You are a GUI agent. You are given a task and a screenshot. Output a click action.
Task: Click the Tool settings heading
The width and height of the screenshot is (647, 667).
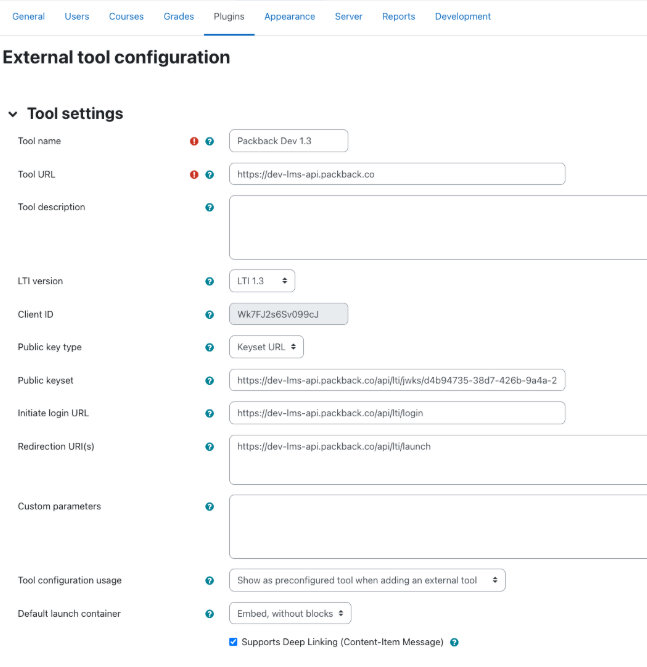(75, 114)
